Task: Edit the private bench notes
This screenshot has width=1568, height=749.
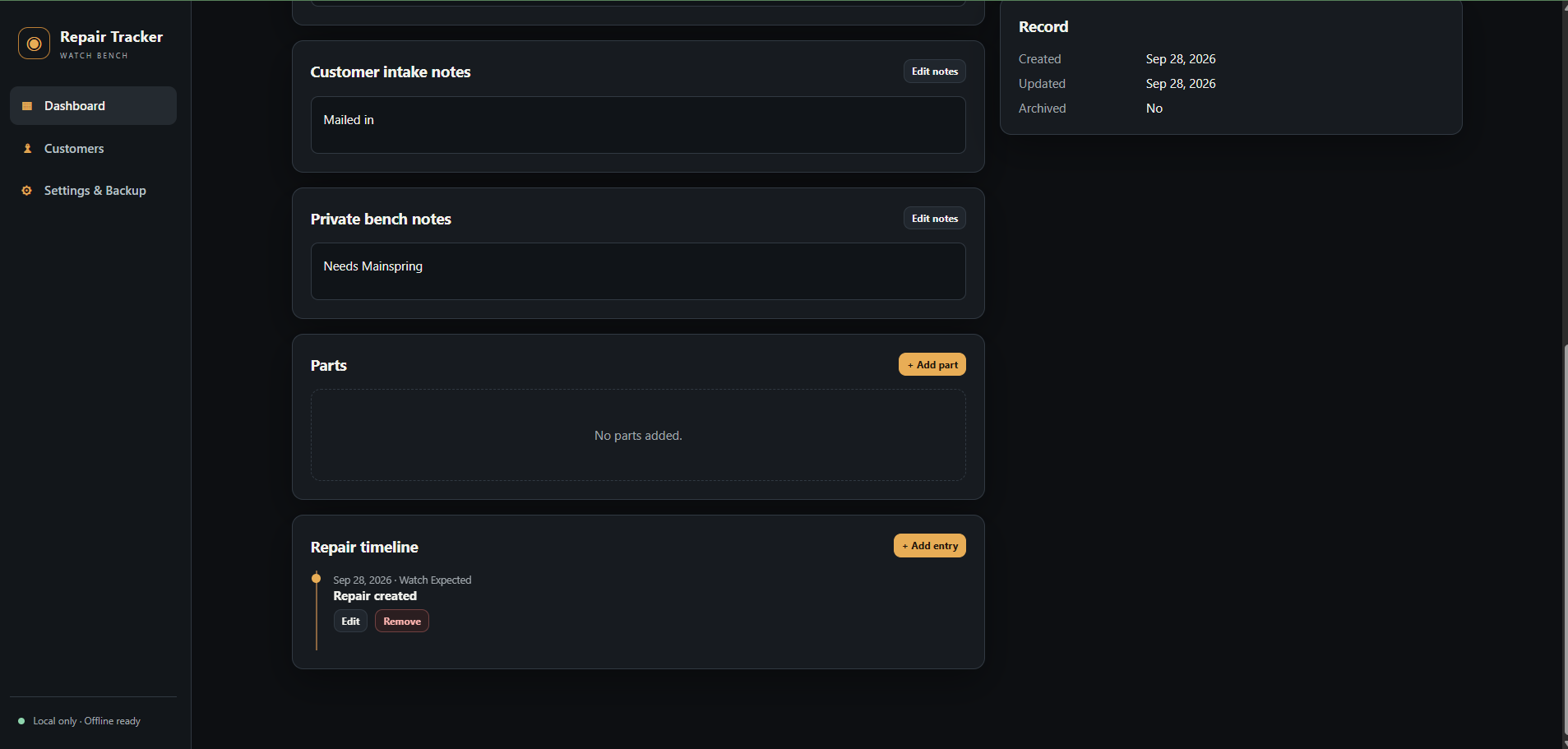Action: coord(934,219)
